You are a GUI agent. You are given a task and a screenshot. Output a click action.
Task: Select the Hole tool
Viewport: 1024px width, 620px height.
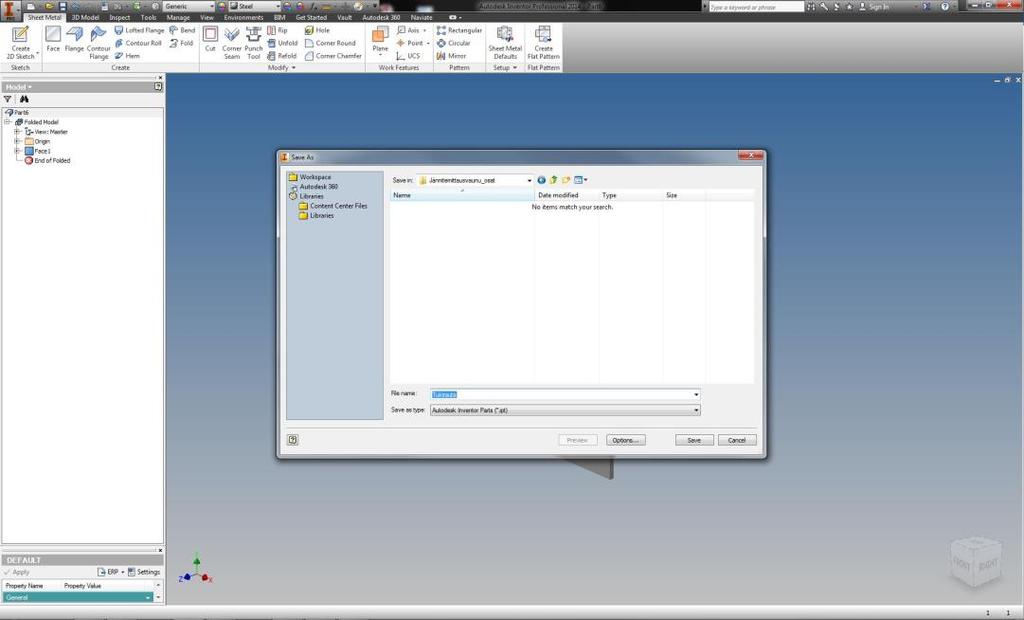pos(317,30)
